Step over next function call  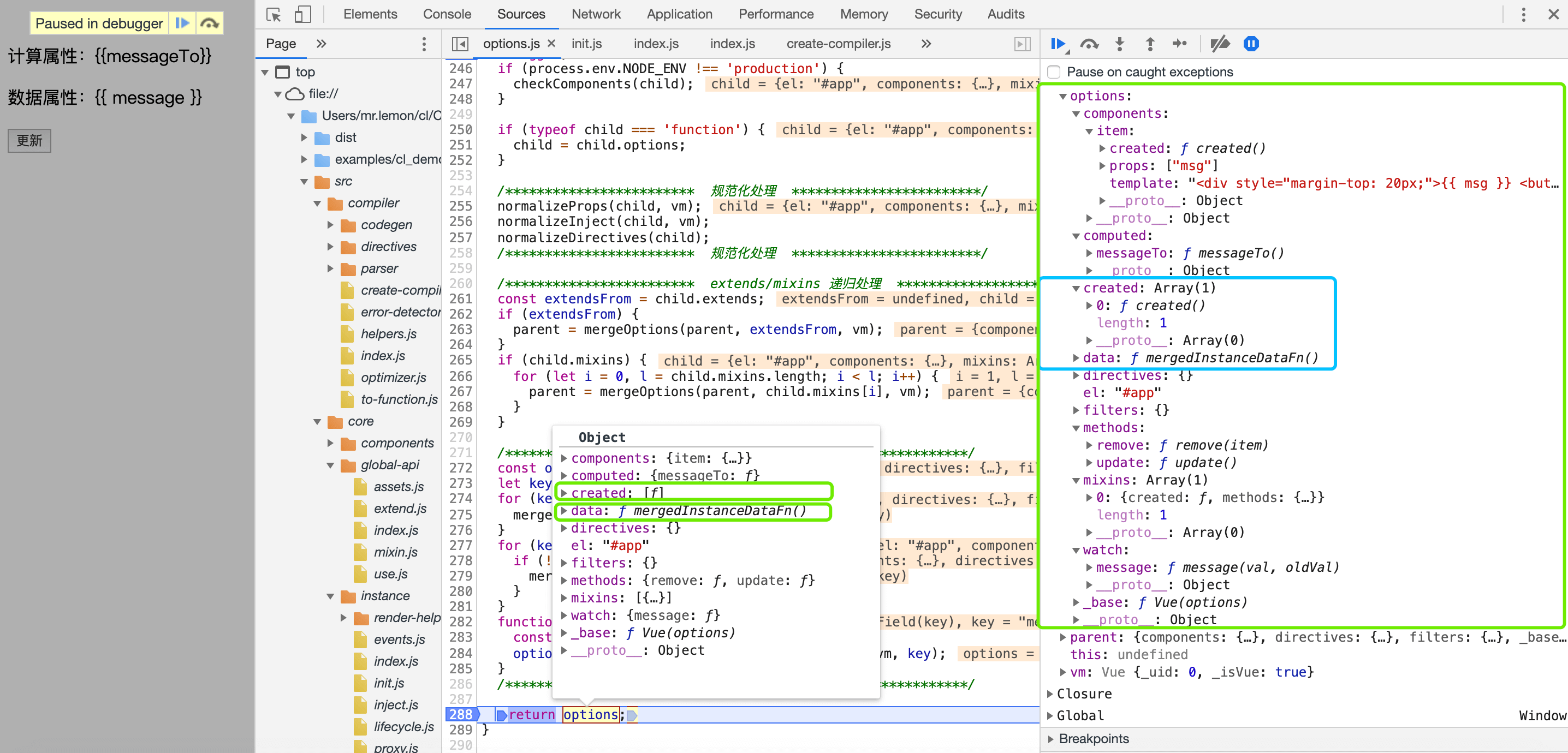pos(1089,44)
